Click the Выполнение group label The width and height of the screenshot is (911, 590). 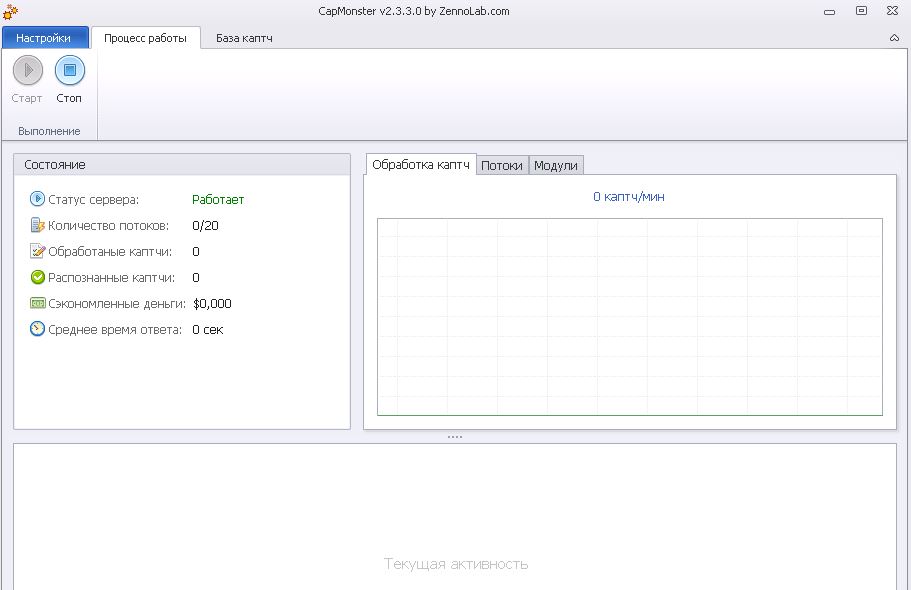(49, 131)
